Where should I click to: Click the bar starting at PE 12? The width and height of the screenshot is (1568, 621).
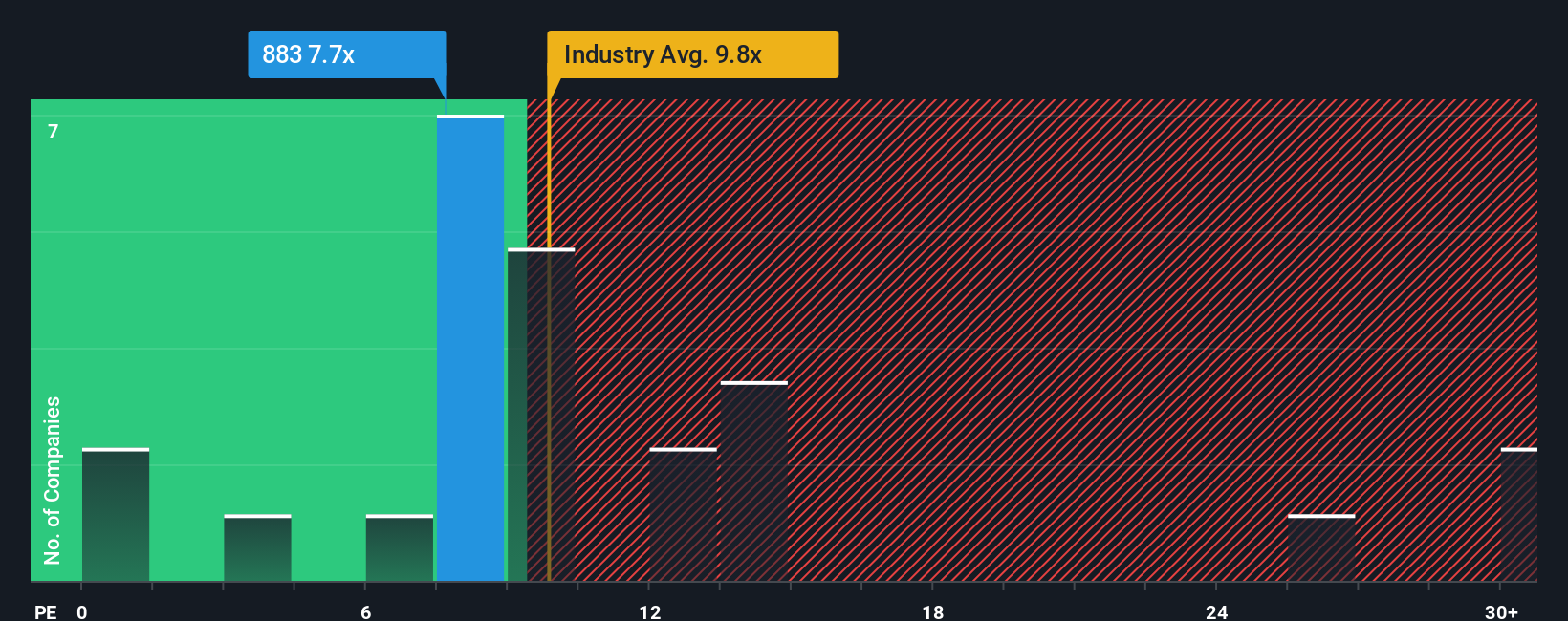click(x=683, y=515)
